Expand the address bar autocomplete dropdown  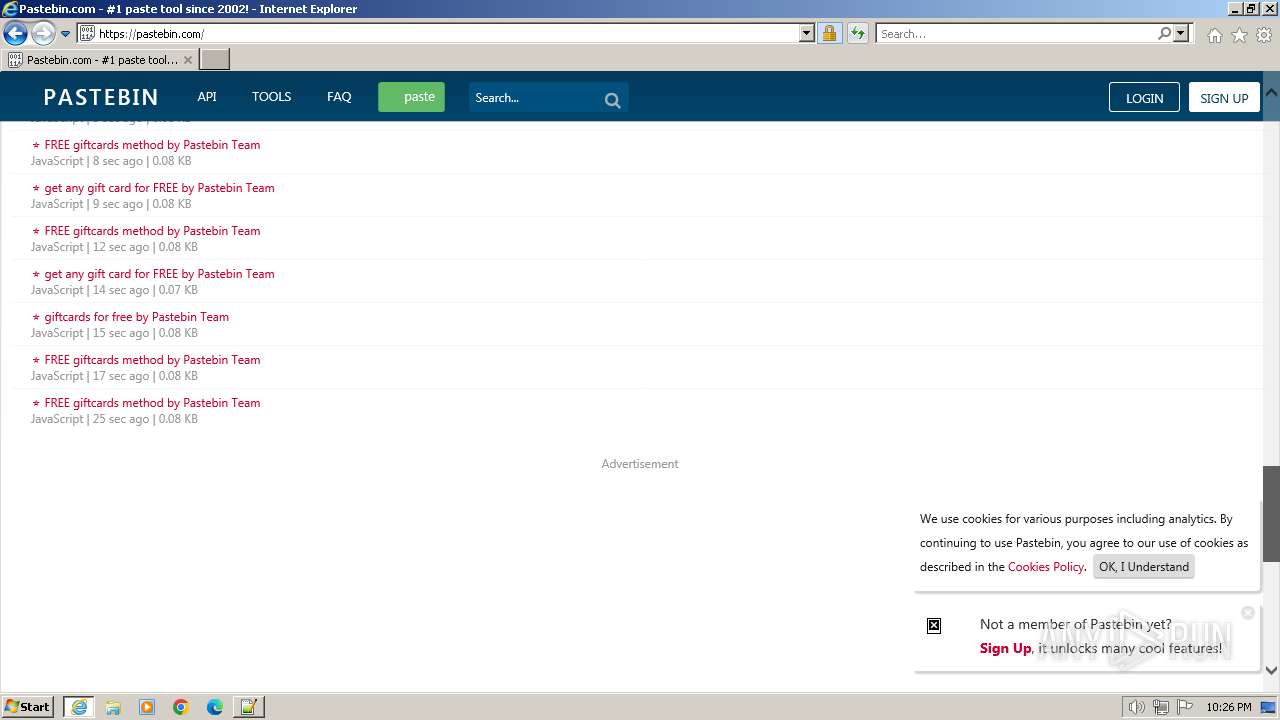(807, 34)
